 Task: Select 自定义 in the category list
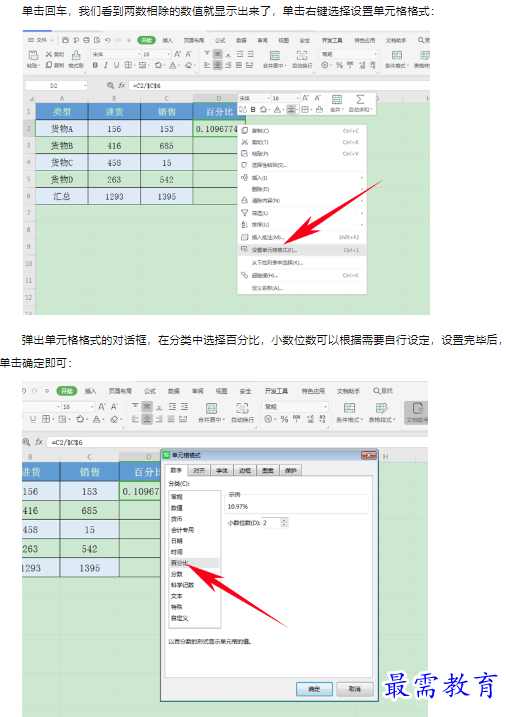pyautogui.click(x=194, y=618)
